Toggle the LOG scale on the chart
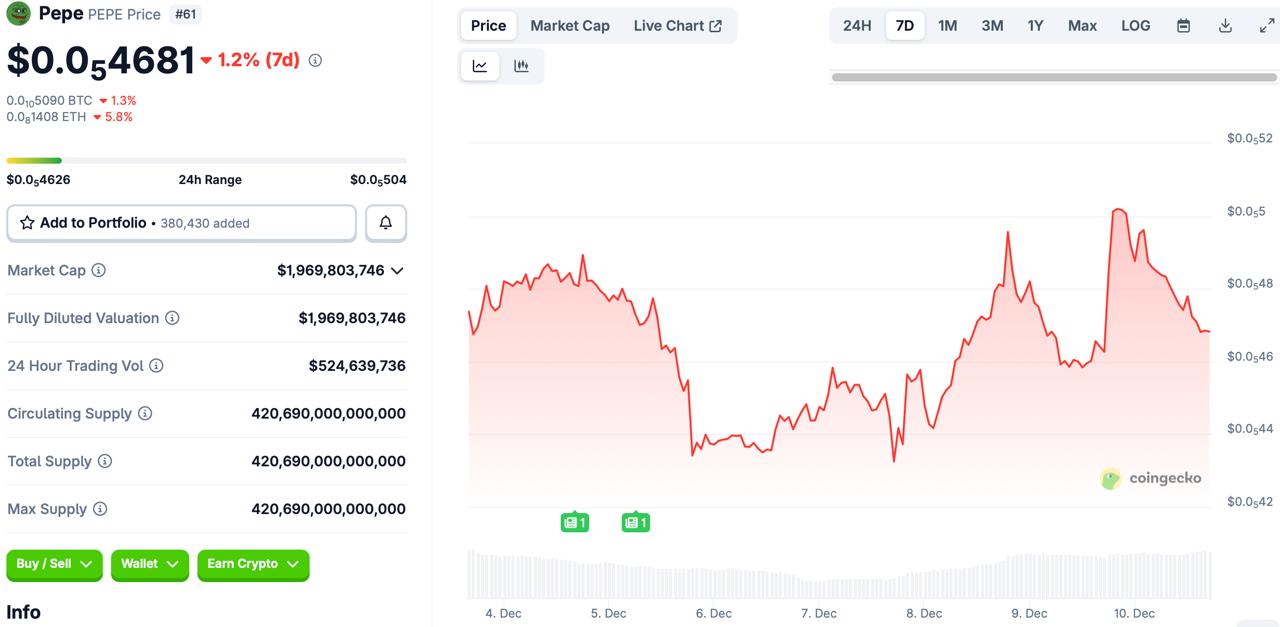Screen dimensions: 1280x627 1135,25
